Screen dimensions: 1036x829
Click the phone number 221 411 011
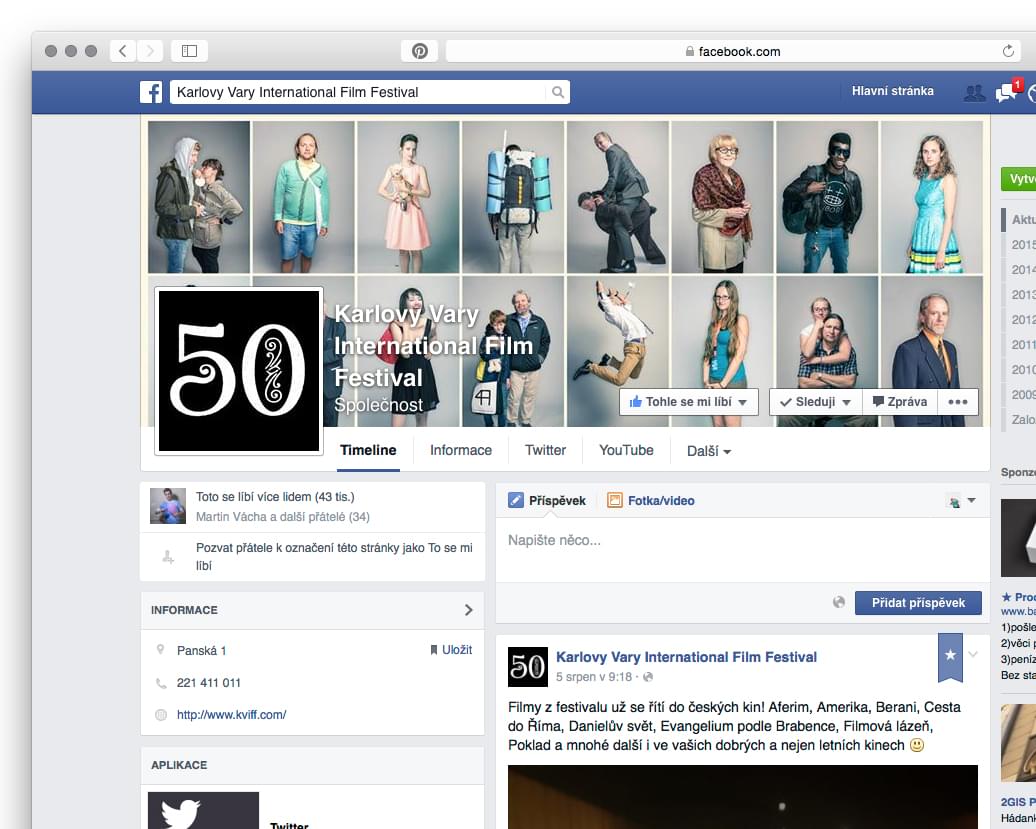coord(209,682)
